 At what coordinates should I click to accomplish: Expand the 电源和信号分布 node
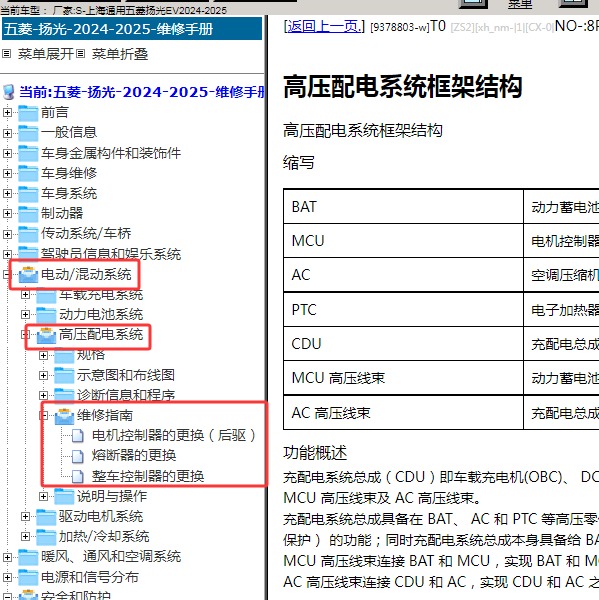tap(7, 577)
